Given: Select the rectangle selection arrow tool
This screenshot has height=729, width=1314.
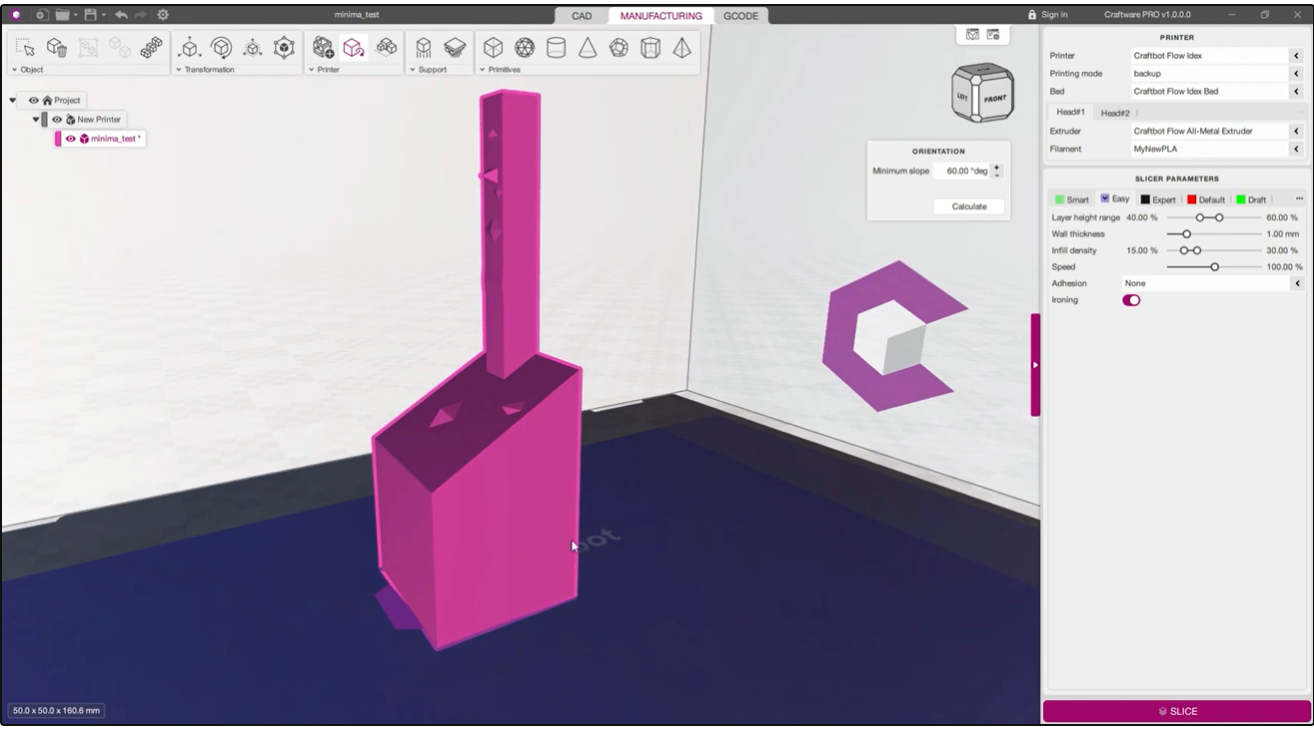Looking at the screenshot, I should click(27, 48).
